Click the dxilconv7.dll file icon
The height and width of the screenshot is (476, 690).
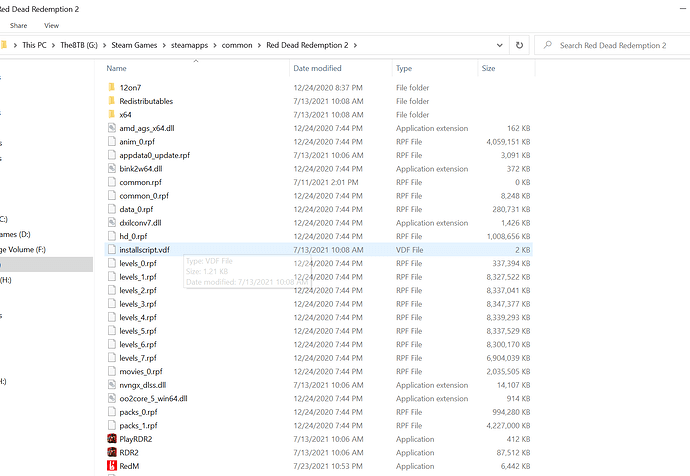112,223
